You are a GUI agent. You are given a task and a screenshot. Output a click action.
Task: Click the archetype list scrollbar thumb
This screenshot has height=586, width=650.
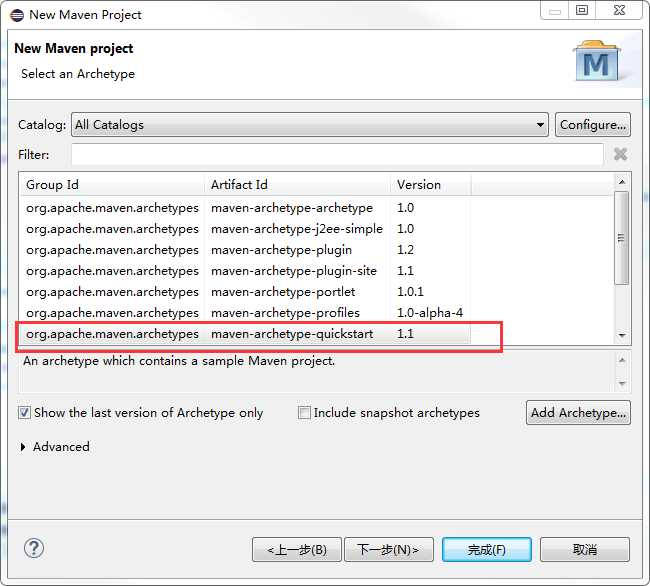pos(622,238)
